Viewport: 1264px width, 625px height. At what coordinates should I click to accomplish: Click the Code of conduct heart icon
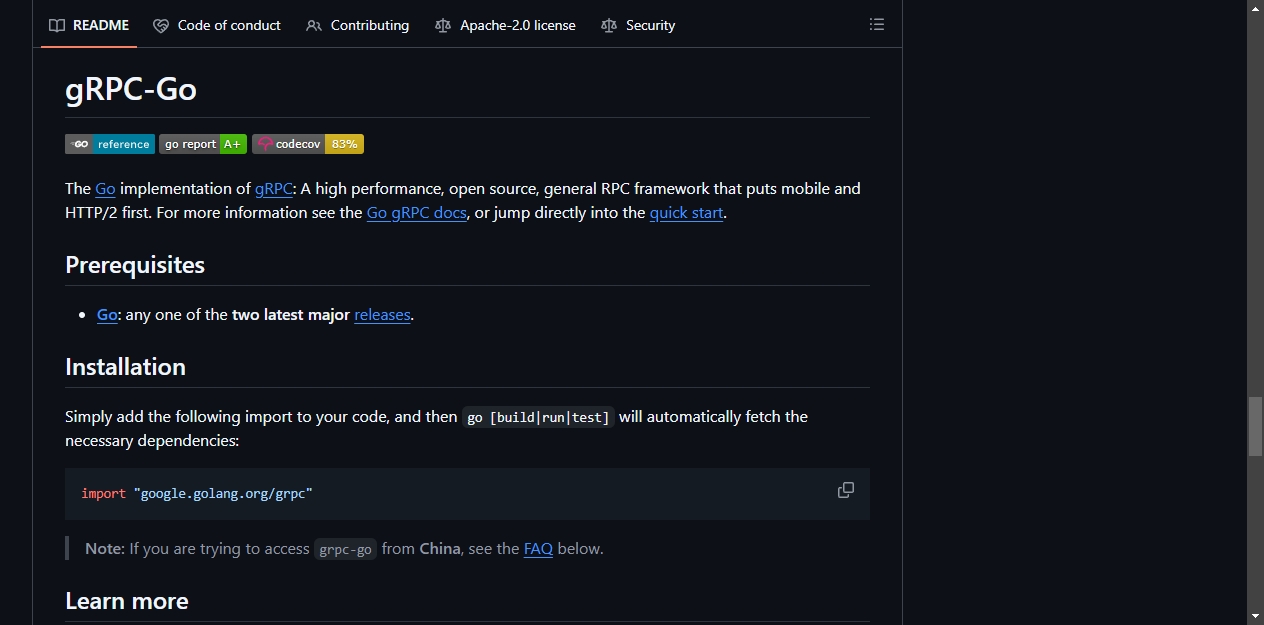(161, 25)
